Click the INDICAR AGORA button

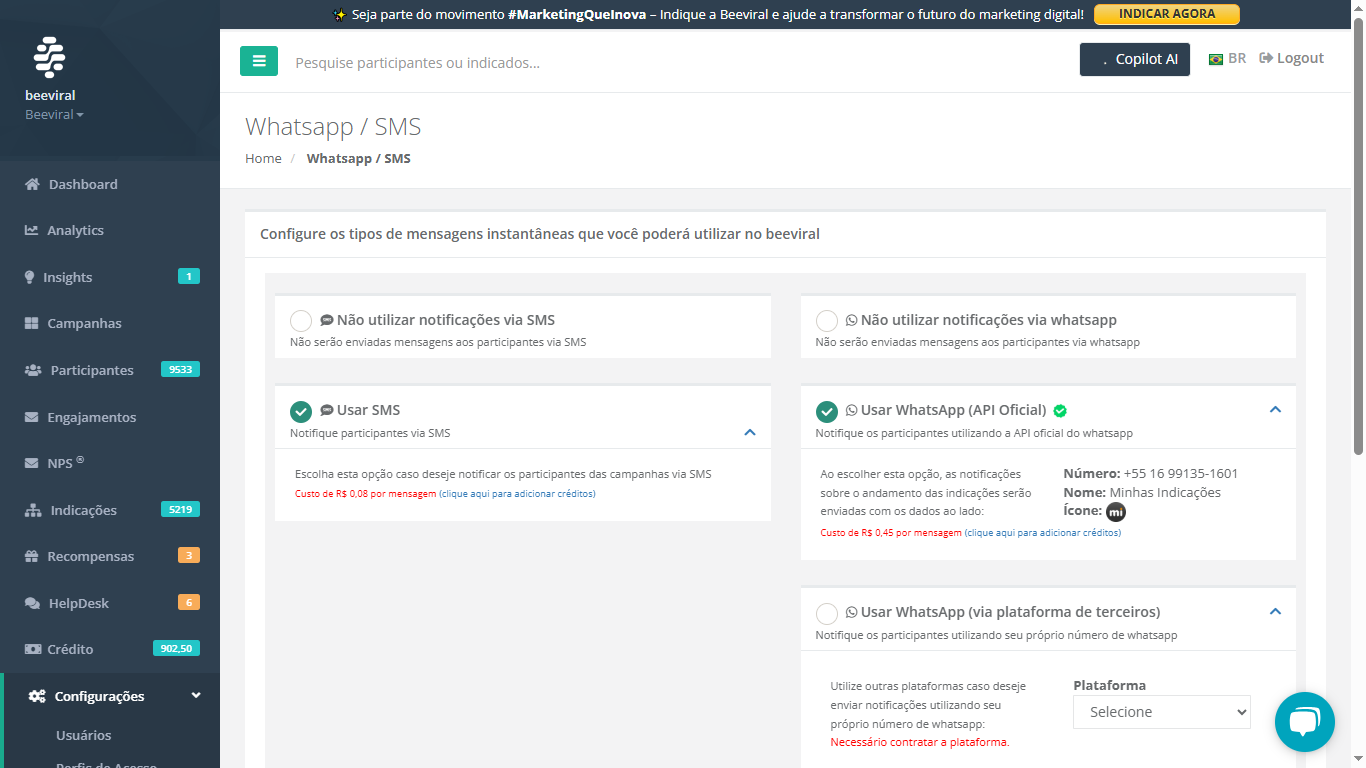coord(1166,14)
